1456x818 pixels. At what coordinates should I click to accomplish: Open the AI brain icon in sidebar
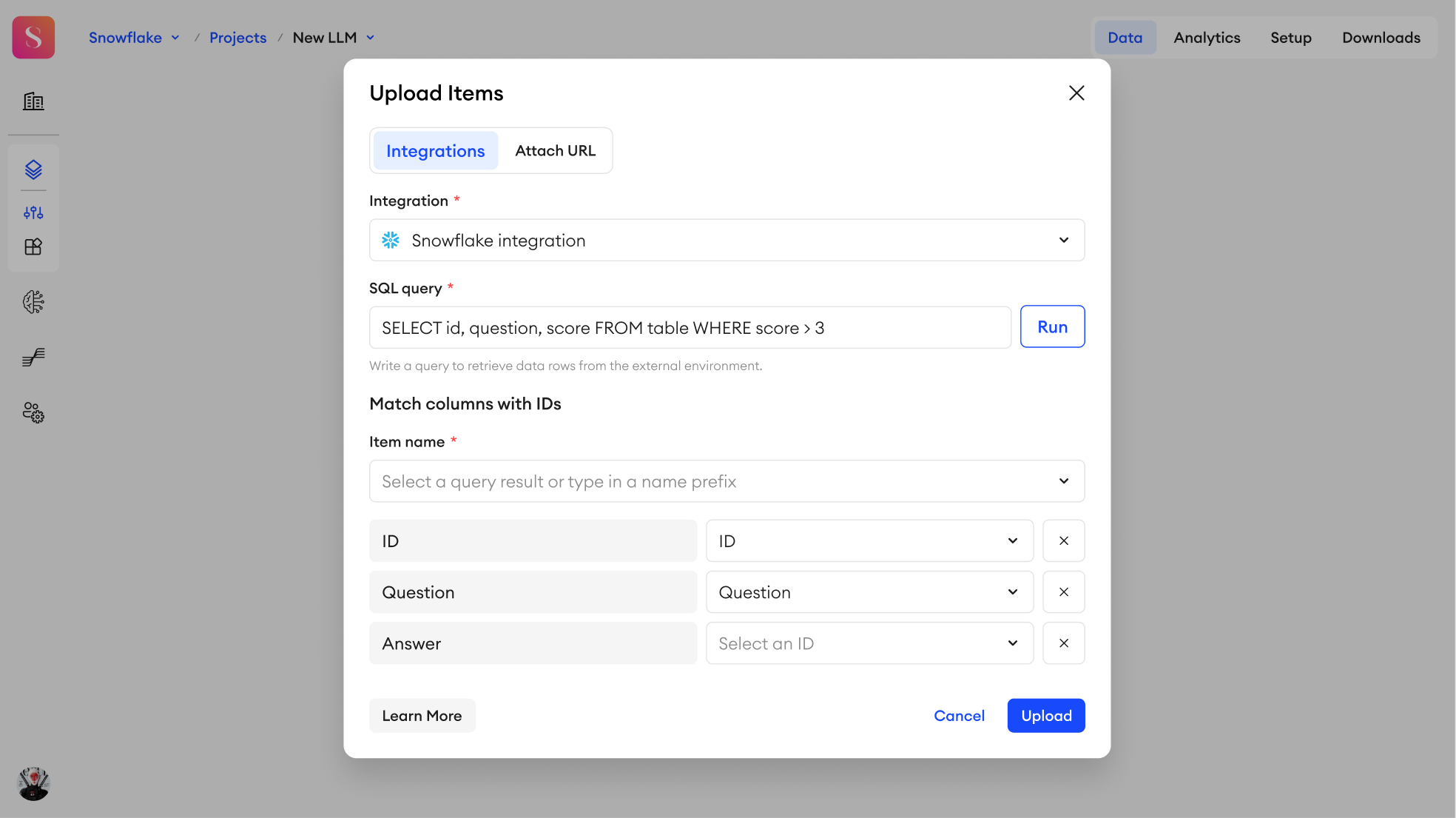33,302
